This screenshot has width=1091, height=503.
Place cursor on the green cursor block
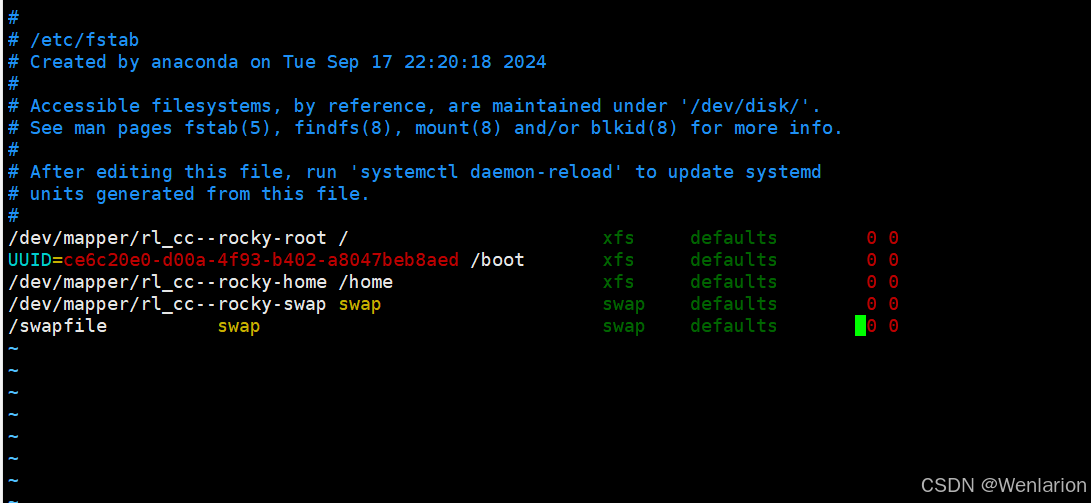pyautogui.click(x=861, y=326)
